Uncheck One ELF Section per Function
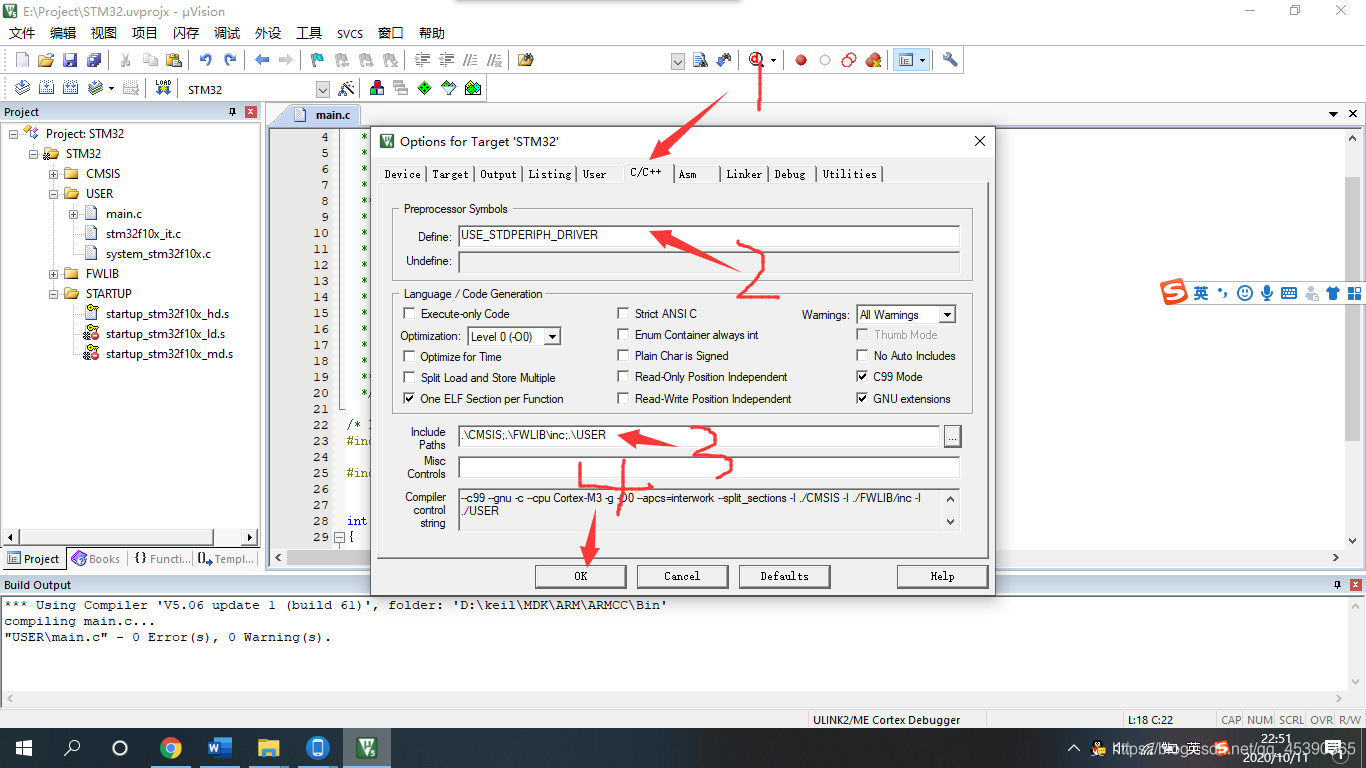This screenshot has width=1366, height=768. point(409,398)
